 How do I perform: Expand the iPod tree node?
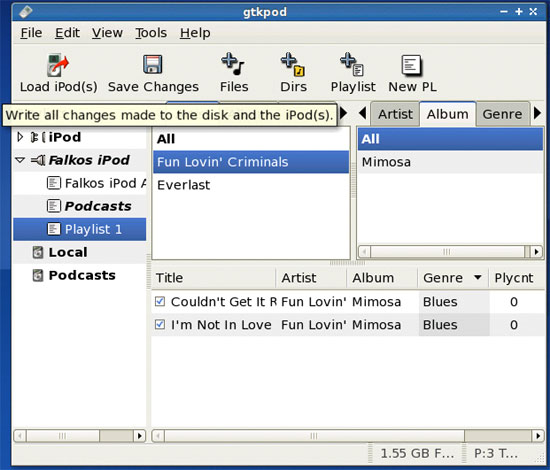point(20,137)
